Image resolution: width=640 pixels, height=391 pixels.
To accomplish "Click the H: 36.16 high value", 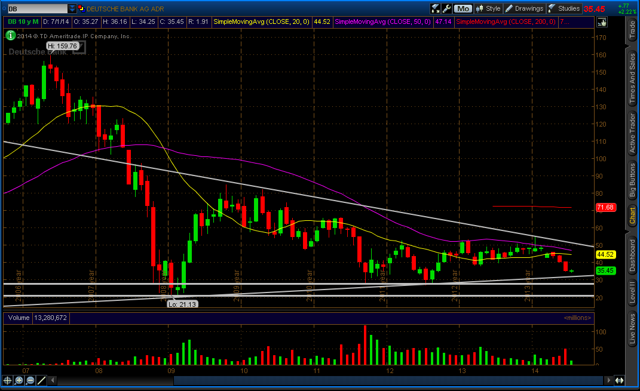I will click(x=115, y=22).
